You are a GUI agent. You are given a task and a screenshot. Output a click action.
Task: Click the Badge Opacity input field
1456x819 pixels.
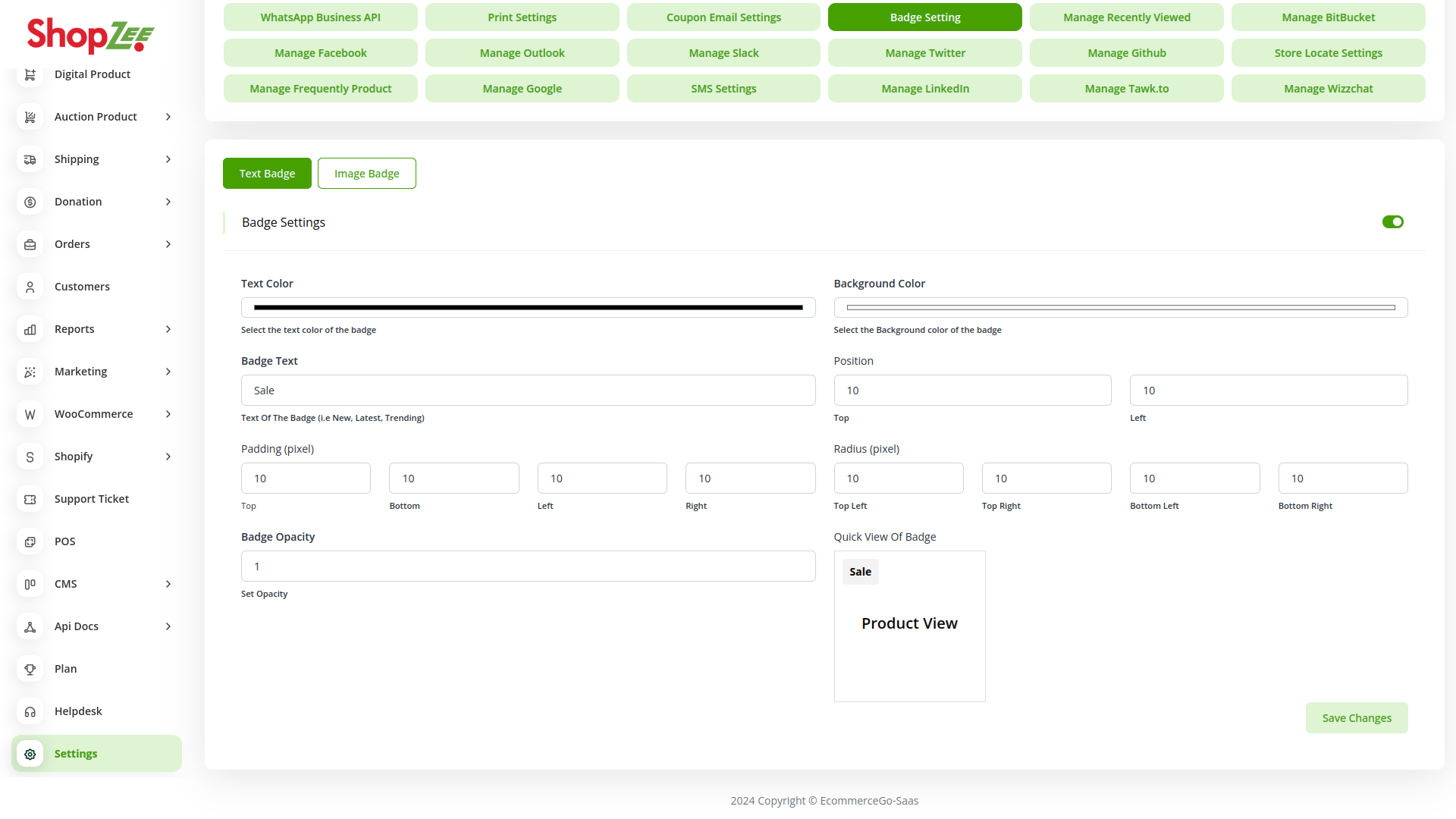tap(528, 566)
